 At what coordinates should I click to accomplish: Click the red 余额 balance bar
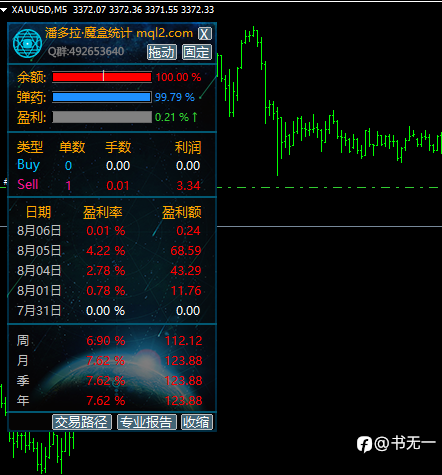[x=102, y=77]
